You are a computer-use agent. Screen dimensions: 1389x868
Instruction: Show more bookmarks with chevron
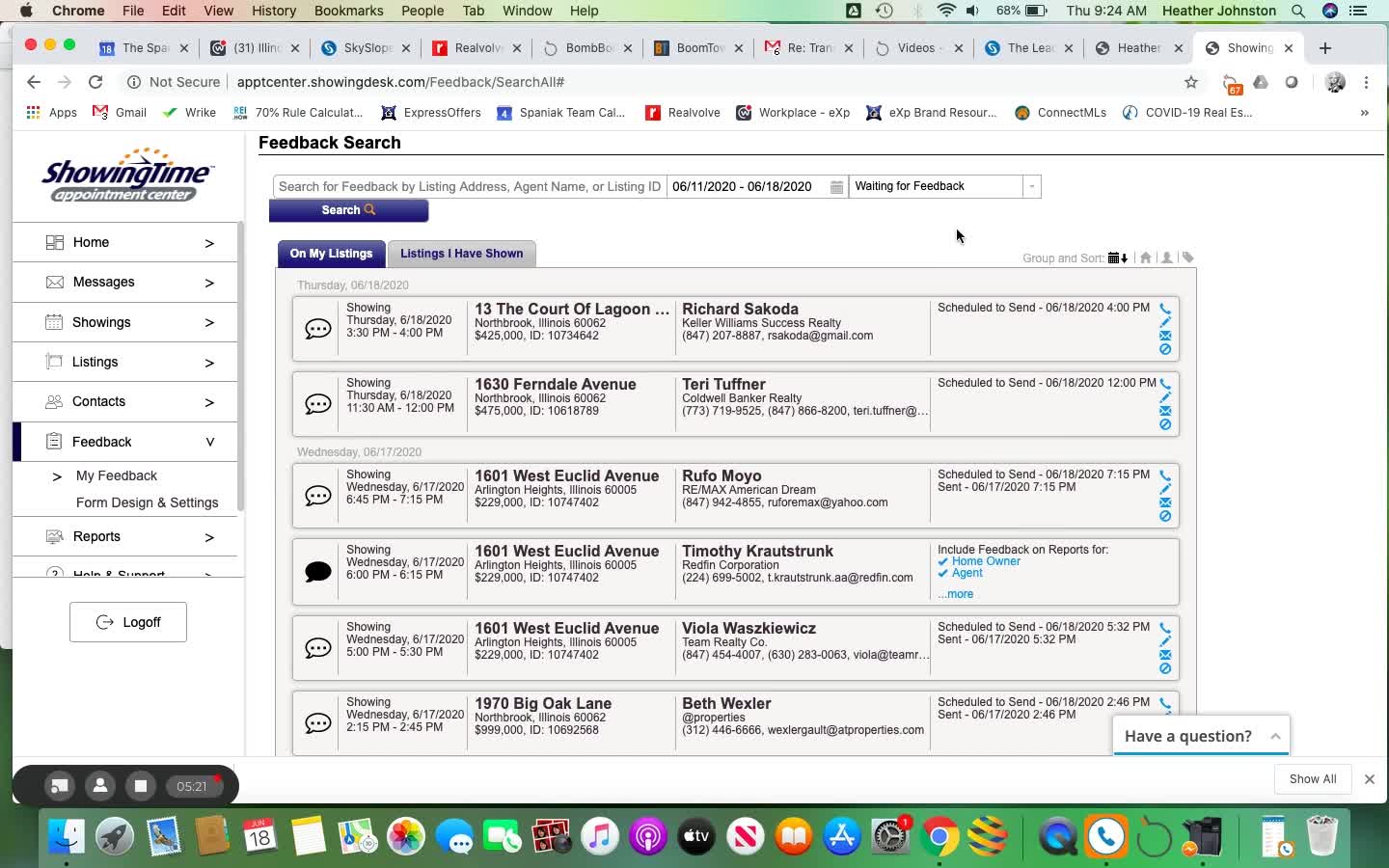(1364, 113)
